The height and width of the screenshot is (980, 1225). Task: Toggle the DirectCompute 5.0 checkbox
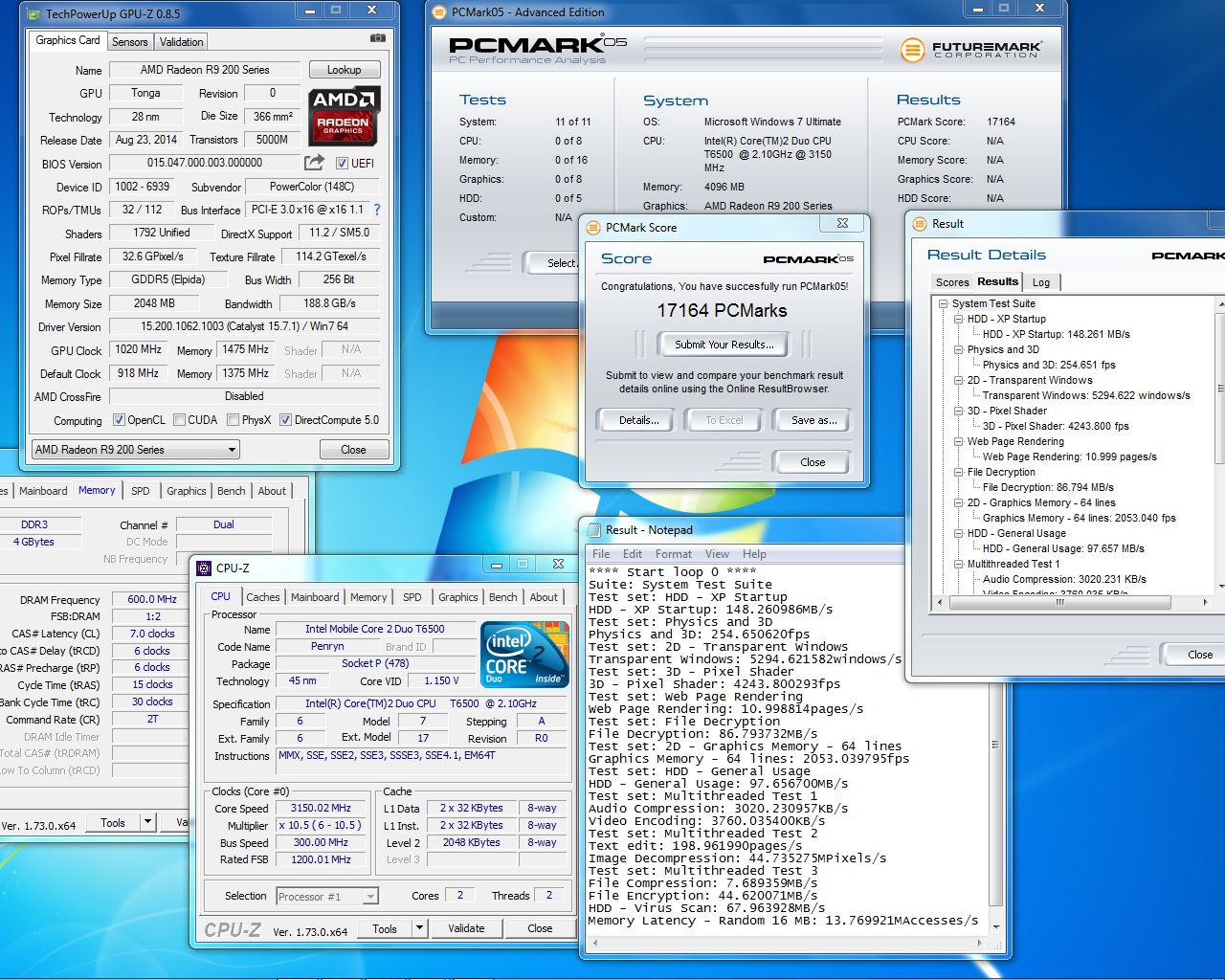[285, 419]
